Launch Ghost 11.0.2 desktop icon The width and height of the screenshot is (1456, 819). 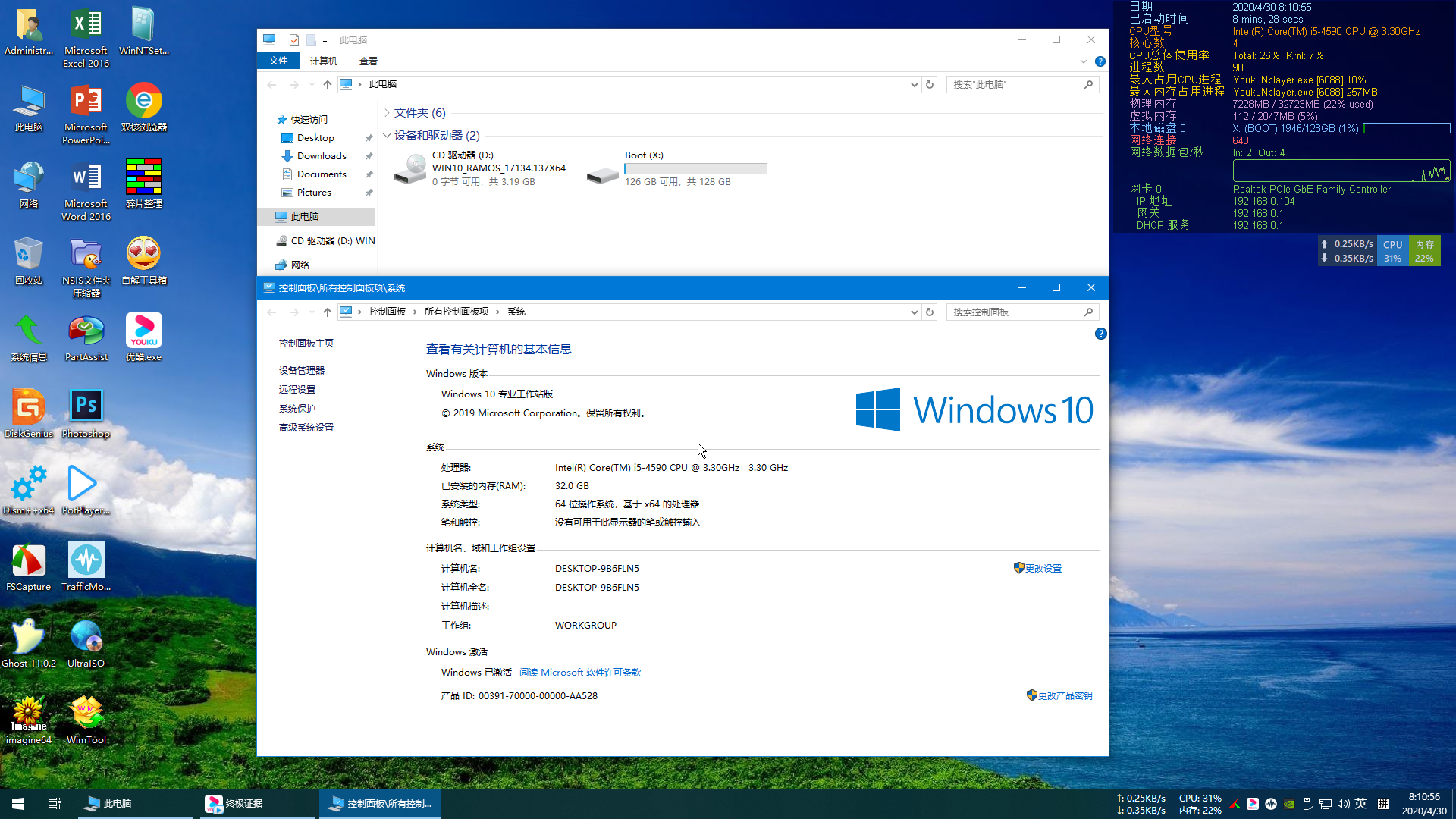29,644
